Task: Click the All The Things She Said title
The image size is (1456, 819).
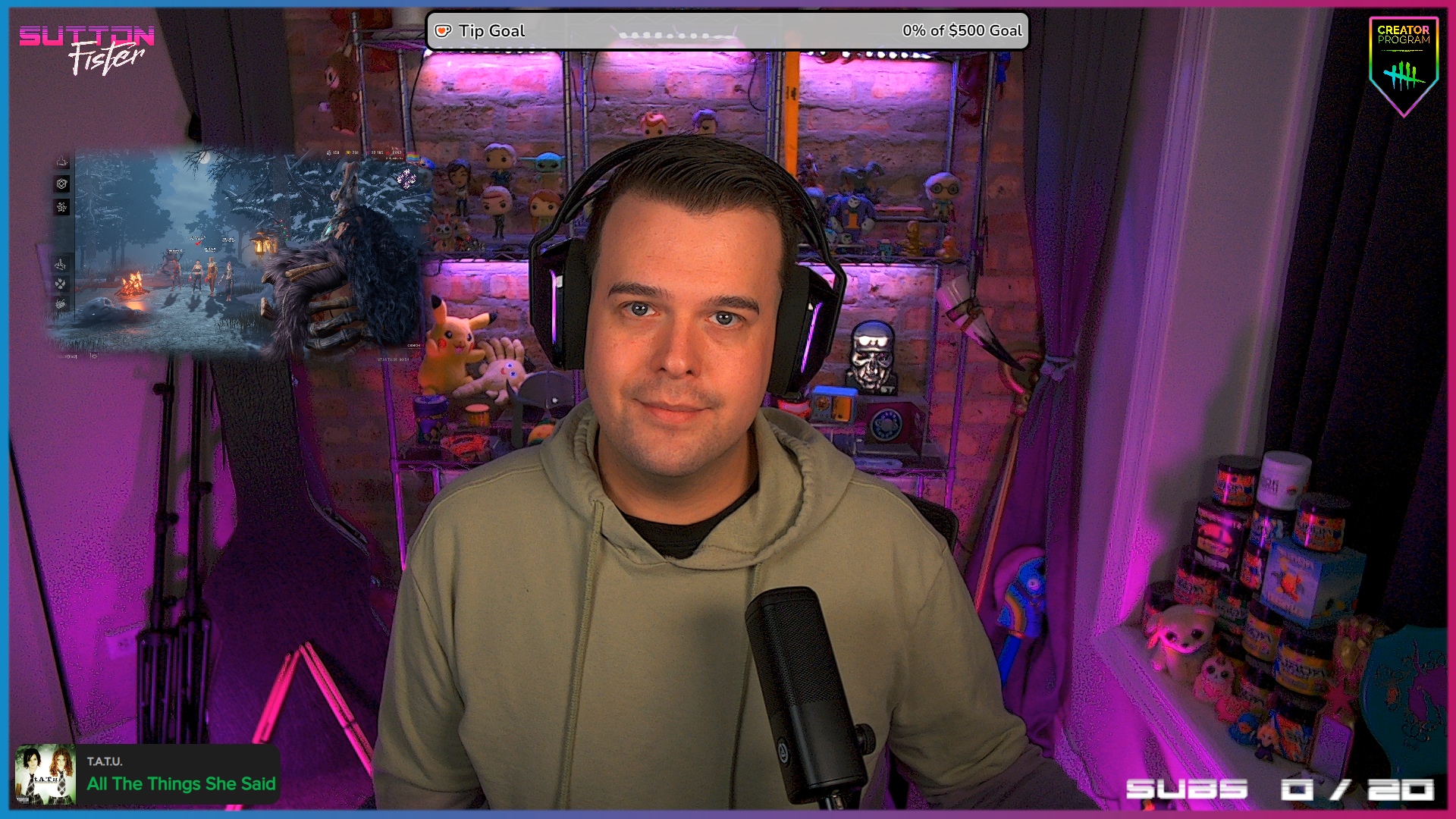Action: (181, 784)
